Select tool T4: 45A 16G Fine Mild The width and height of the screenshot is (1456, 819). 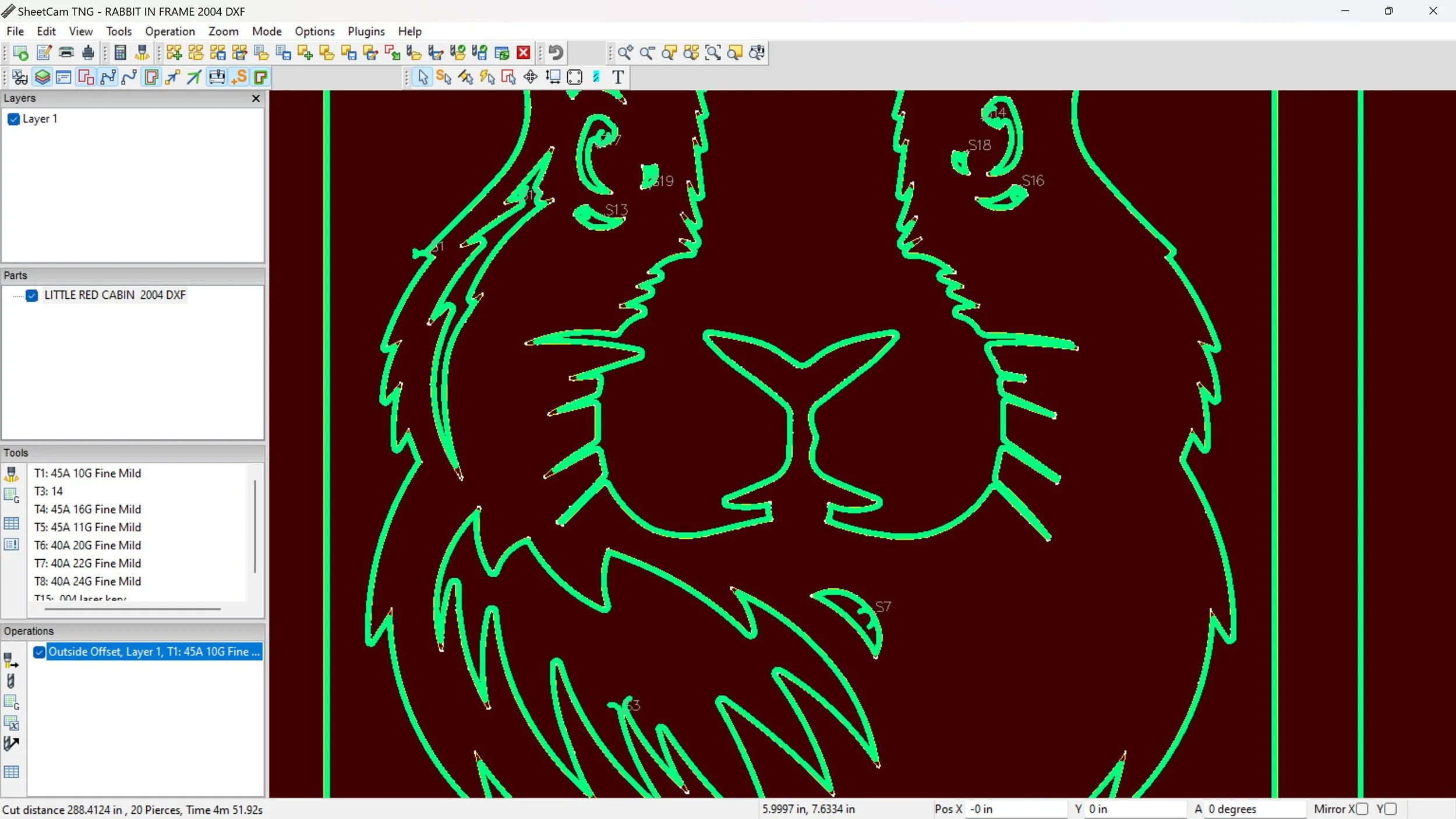coord(87,509)
